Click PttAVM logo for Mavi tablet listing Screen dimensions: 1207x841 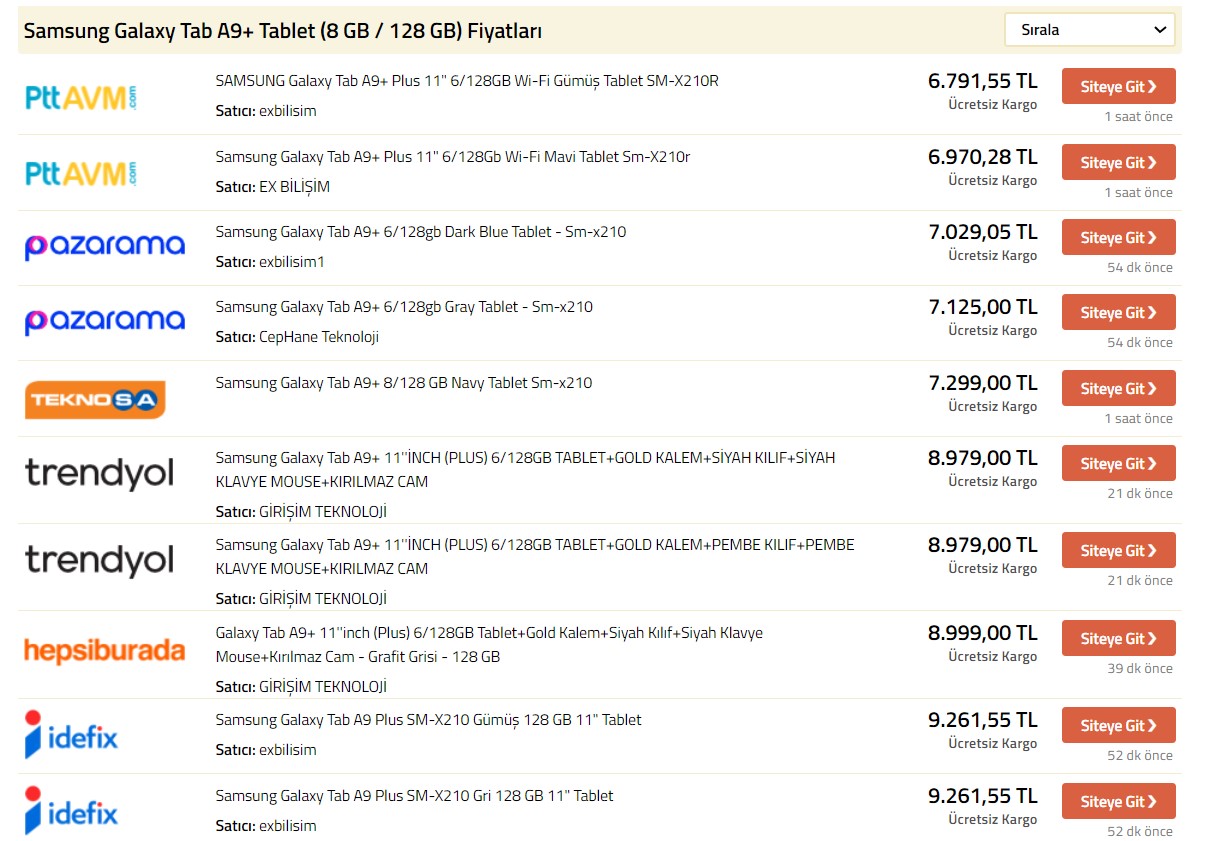click(x=81, y=173)
